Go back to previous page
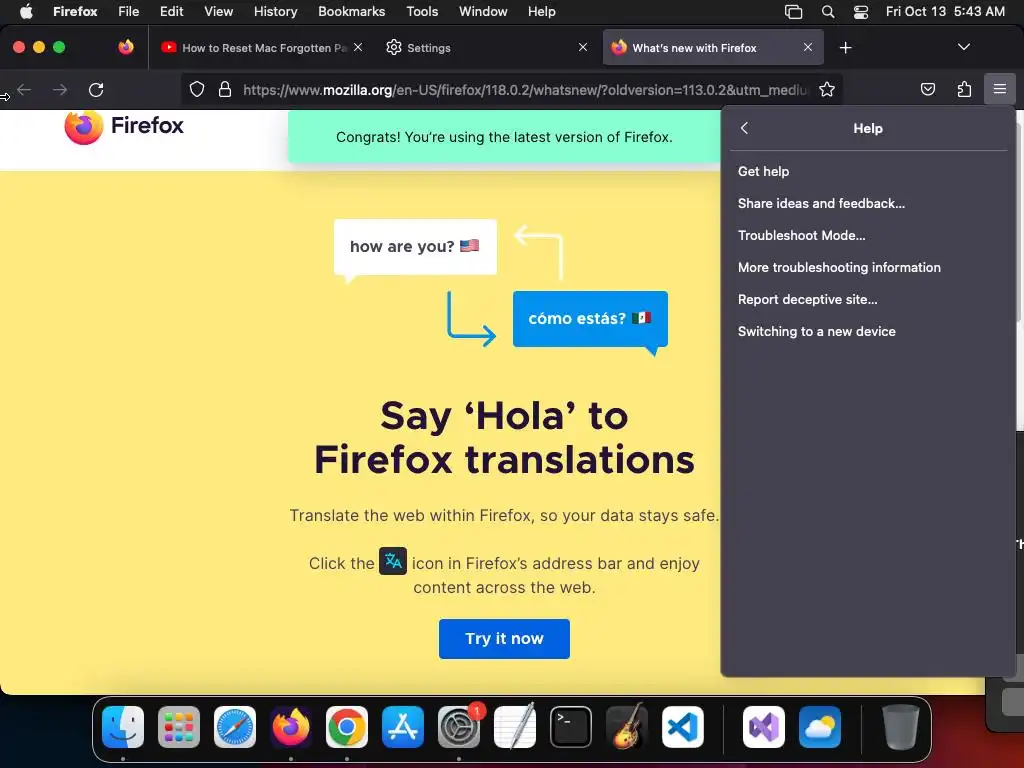Image resolution: width=1024 pixels, height=768 pixels. tap(24, 89)
